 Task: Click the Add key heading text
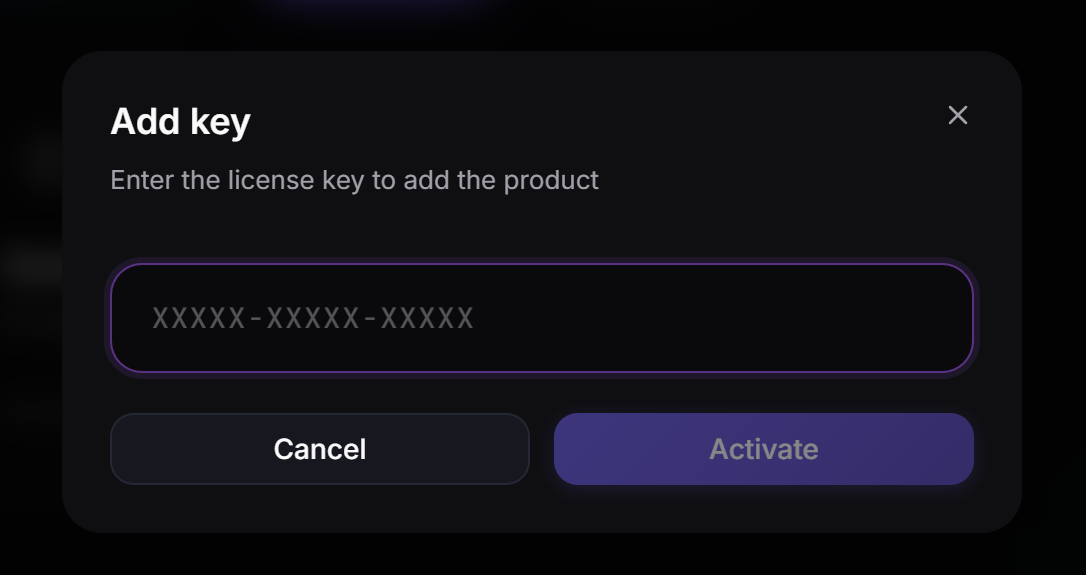(180, 122)
